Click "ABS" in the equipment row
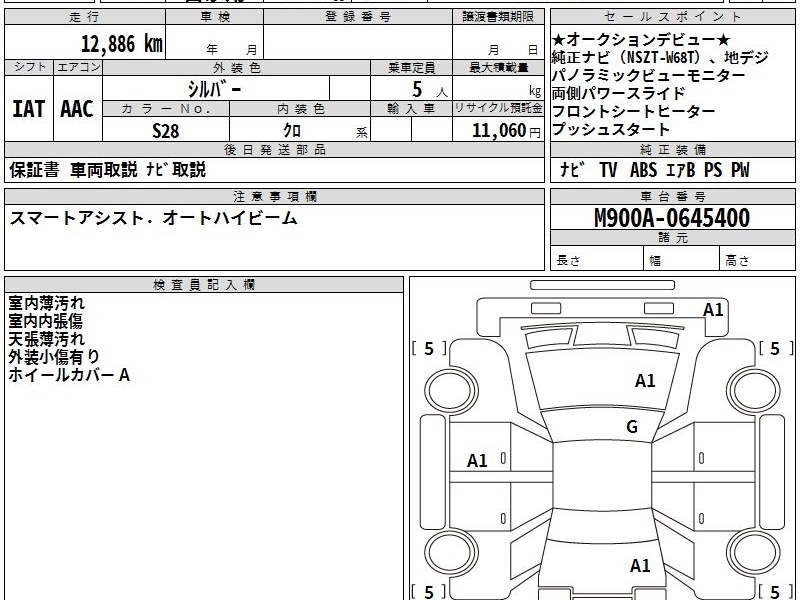 tap(643, 170)
